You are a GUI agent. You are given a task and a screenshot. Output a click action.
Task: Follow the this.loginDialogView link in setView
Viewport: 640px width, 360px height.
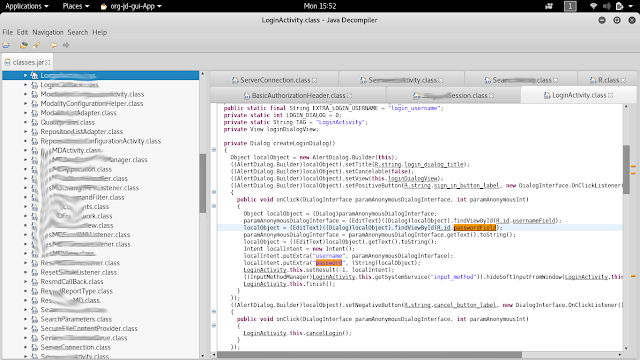(413, 178)
